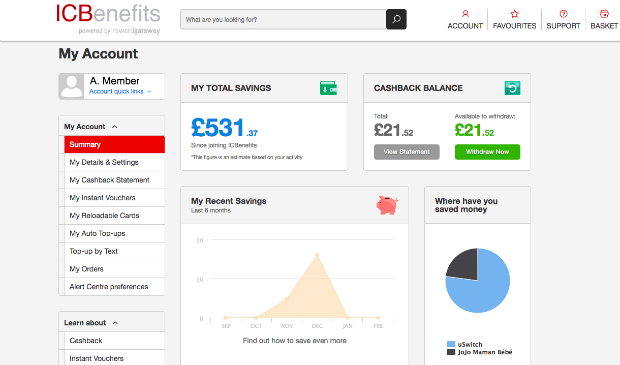Viewport: 620px width, 365px height.
Task: Click the uSwitch blue legend swatch
Action: [451, 344]
